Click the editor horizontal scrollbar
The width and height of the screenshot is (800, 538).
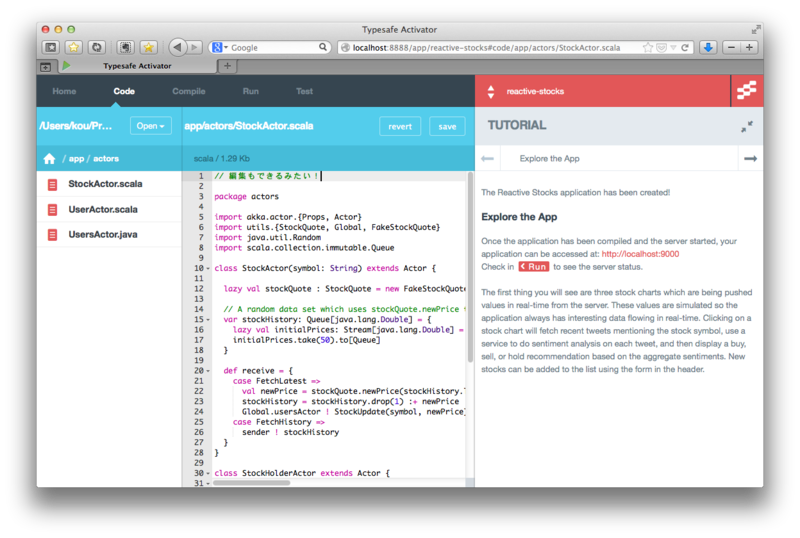tap(252, 482)
